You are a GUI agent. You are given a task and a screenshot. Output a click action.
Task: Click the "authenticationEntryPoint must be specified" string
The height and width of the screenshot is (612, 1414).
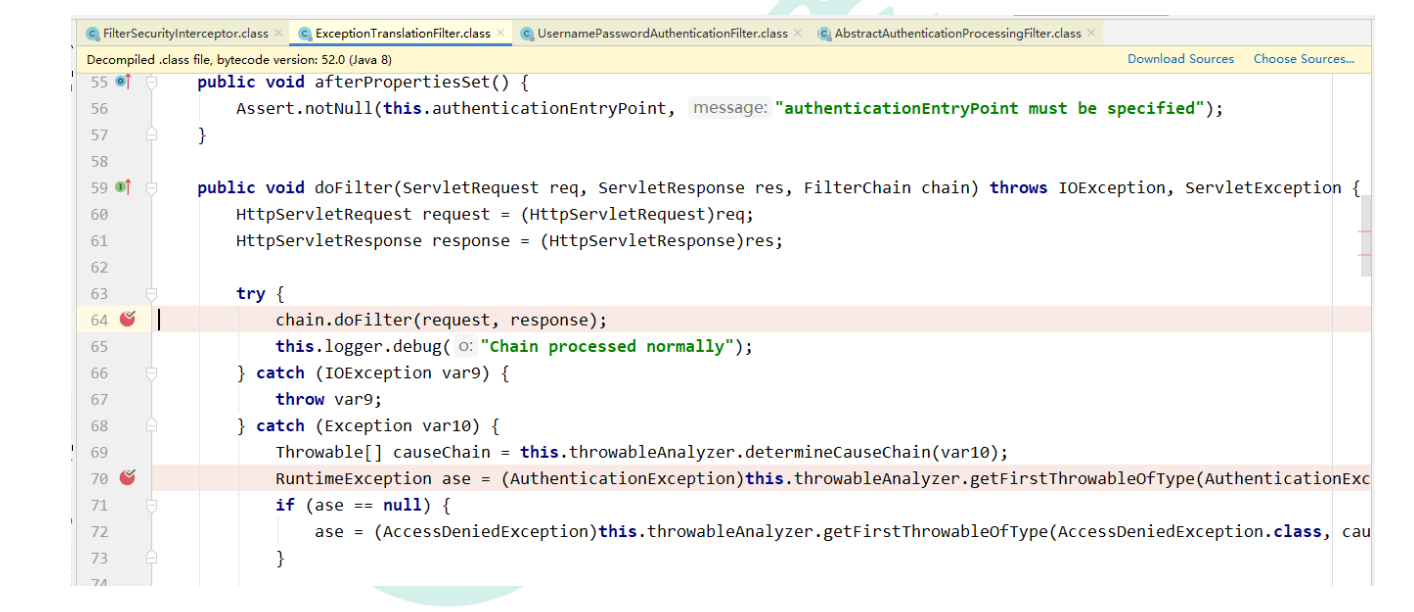click(990, 108)
